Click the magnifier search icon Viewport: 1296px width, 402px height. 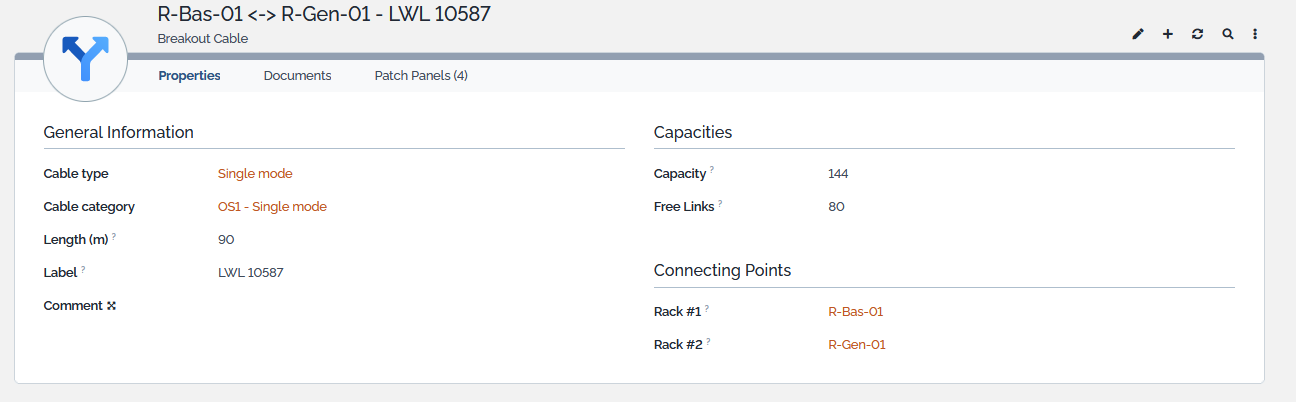click(x=1227, y=34)
